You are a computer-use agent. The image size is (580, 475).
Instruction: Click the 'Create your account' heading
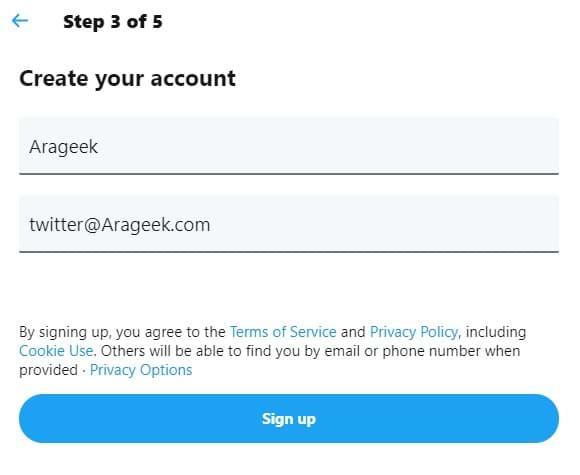point(127,79)
